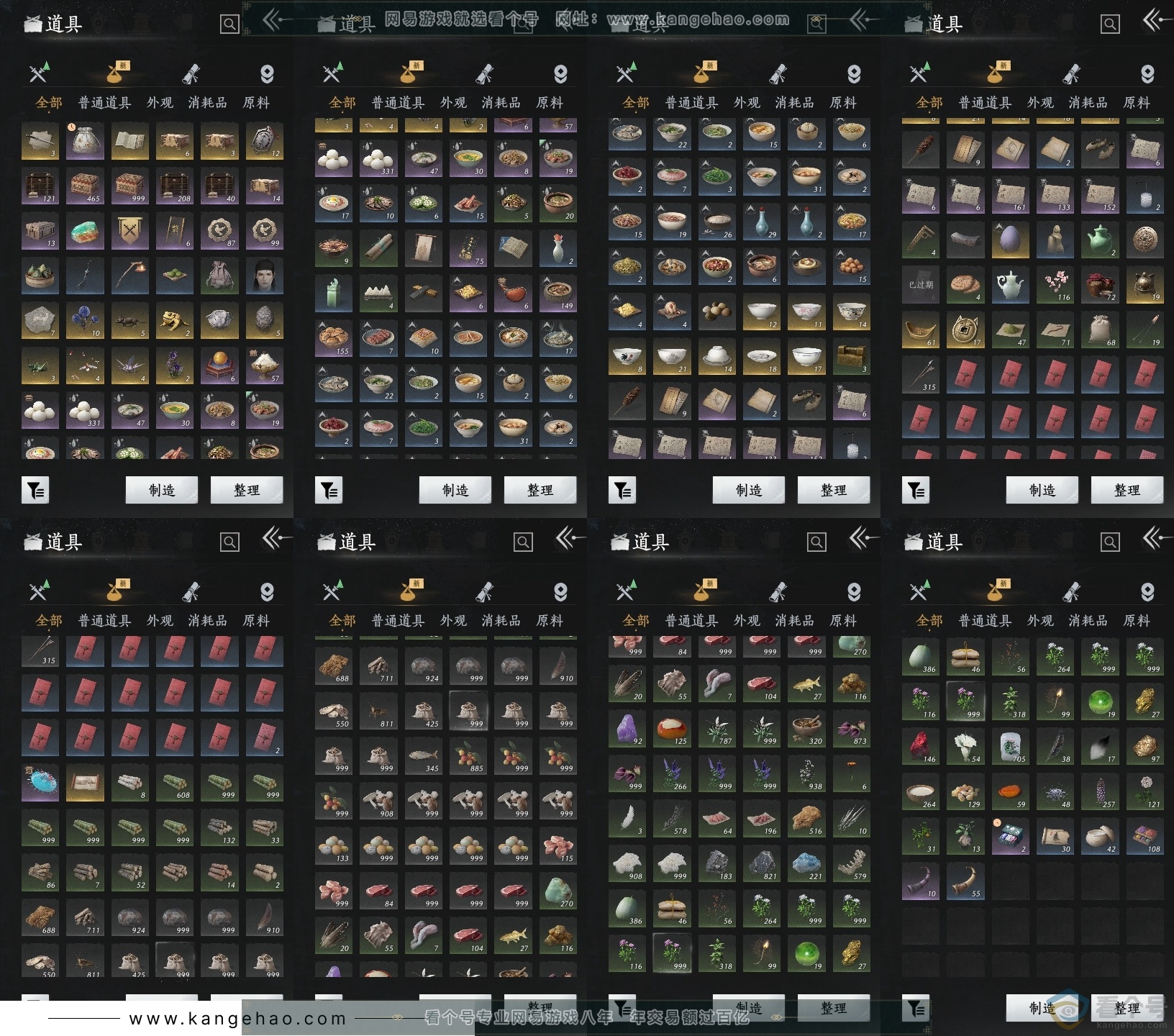This screenshot has width=1174, height=1036.
Task: Click 整理 button in the third top panel
Action: click(x=834, y=490)
